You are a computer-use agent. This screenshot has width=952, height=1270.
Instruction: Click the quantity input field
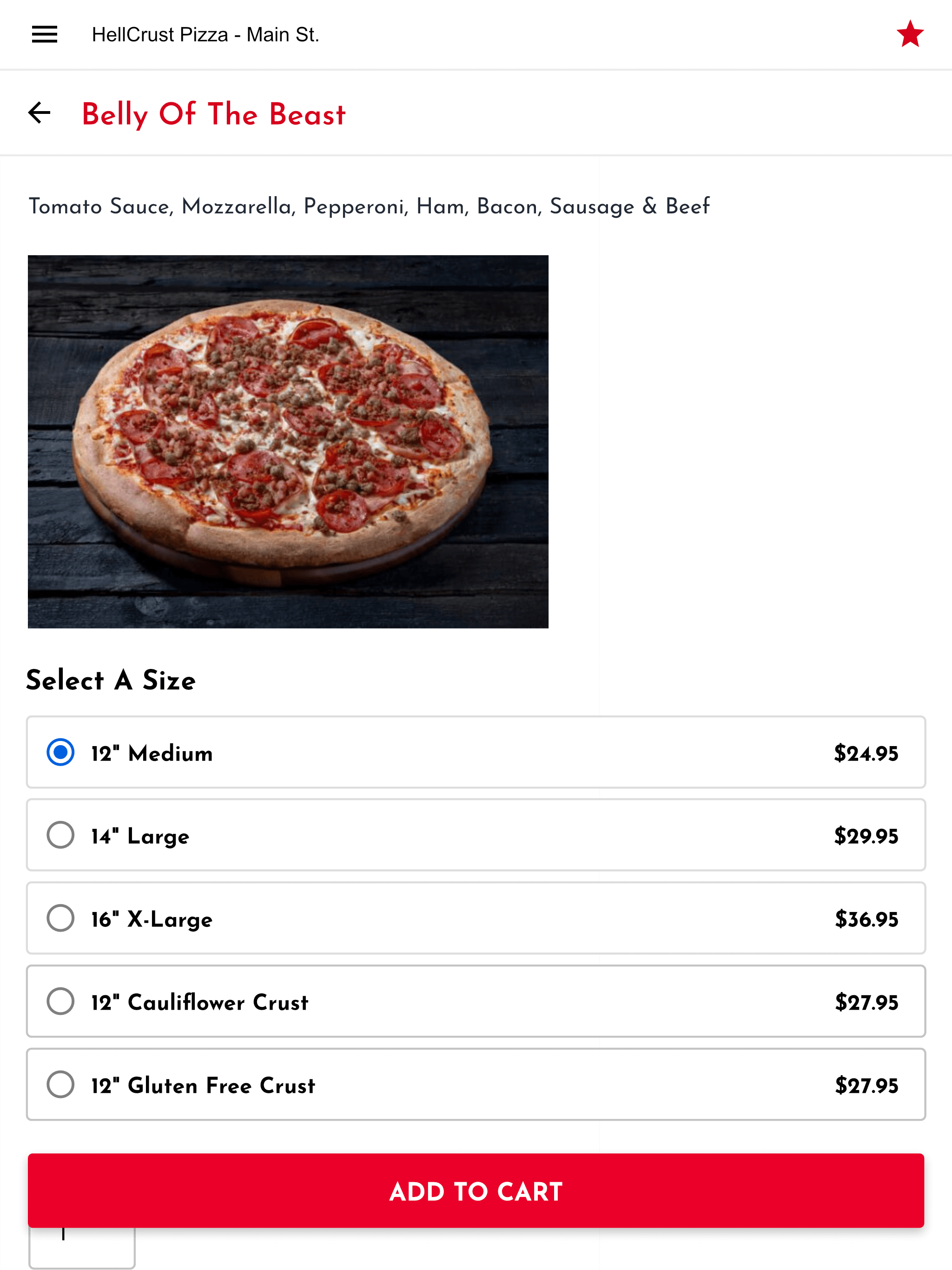pyautogui.click(x=82, y=1247)
